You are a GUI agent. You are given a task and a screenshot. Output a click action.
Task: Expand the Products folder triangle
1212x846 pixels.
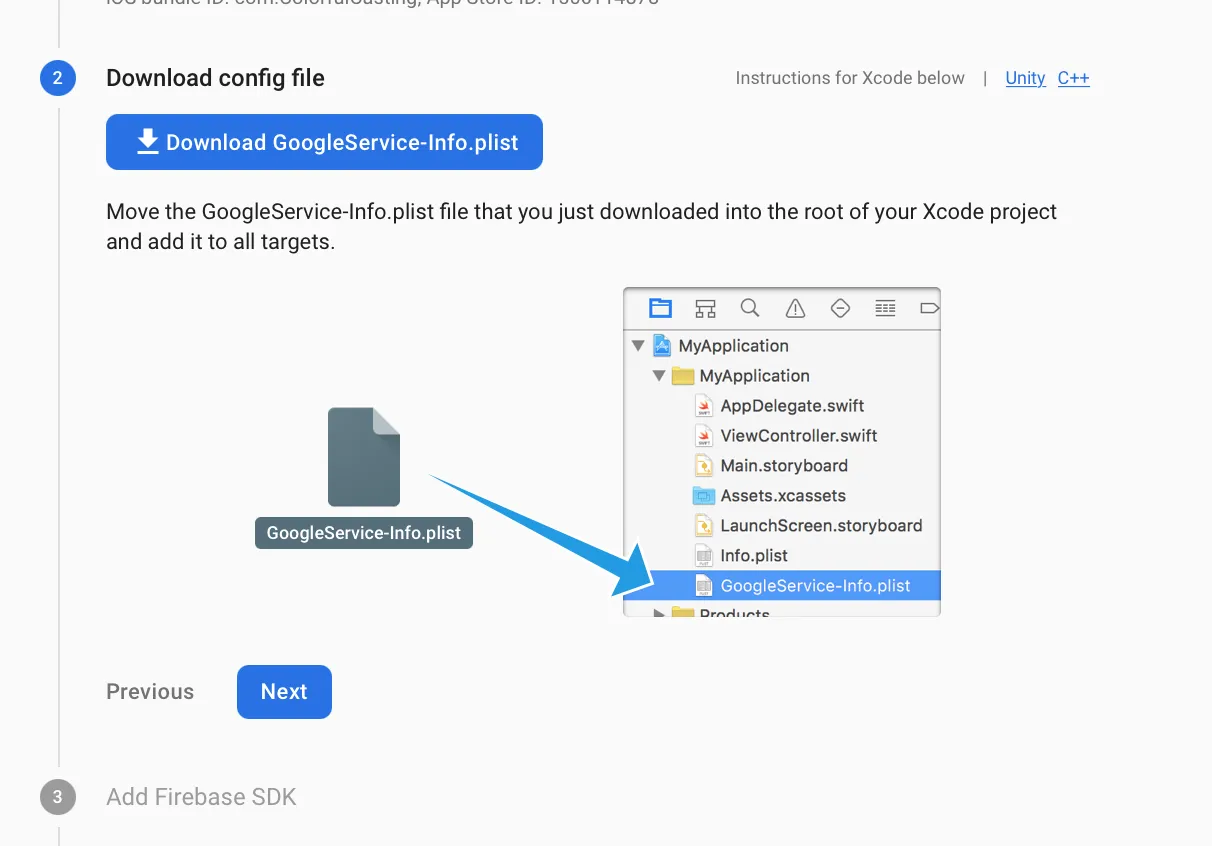659,613
